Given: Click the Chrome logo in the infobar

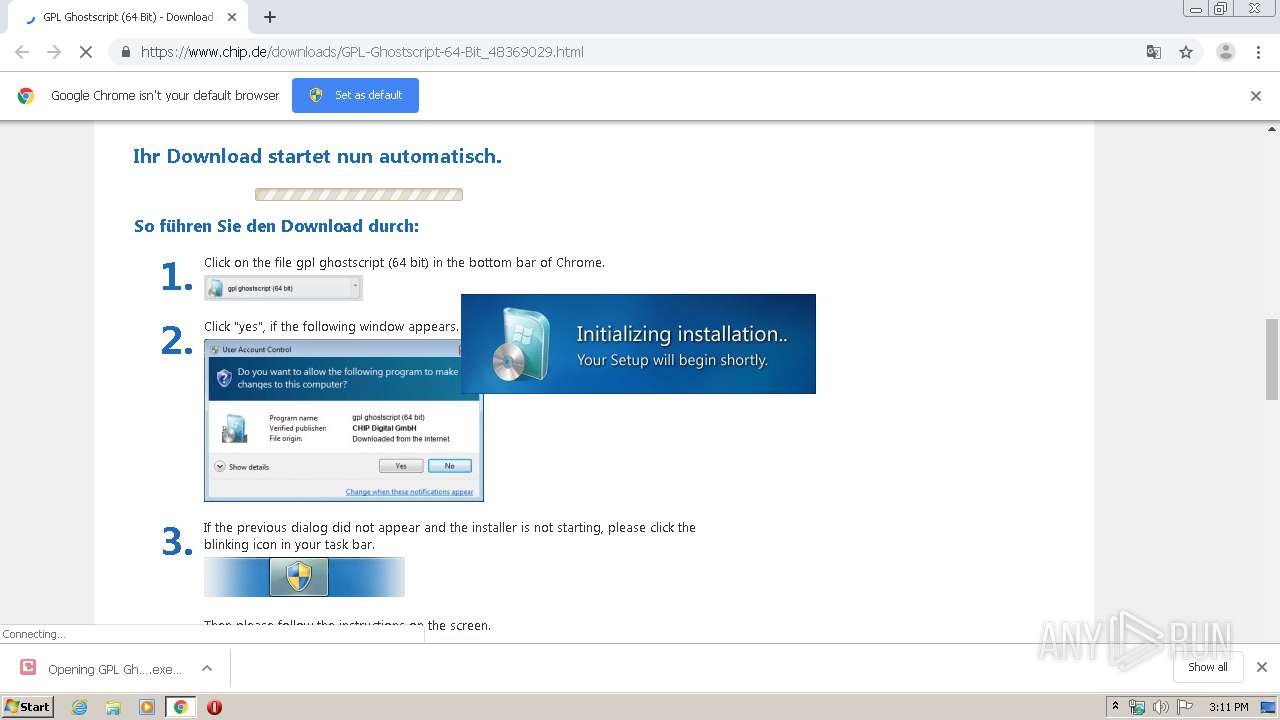Looking at the screenshot, I should 26,96.
